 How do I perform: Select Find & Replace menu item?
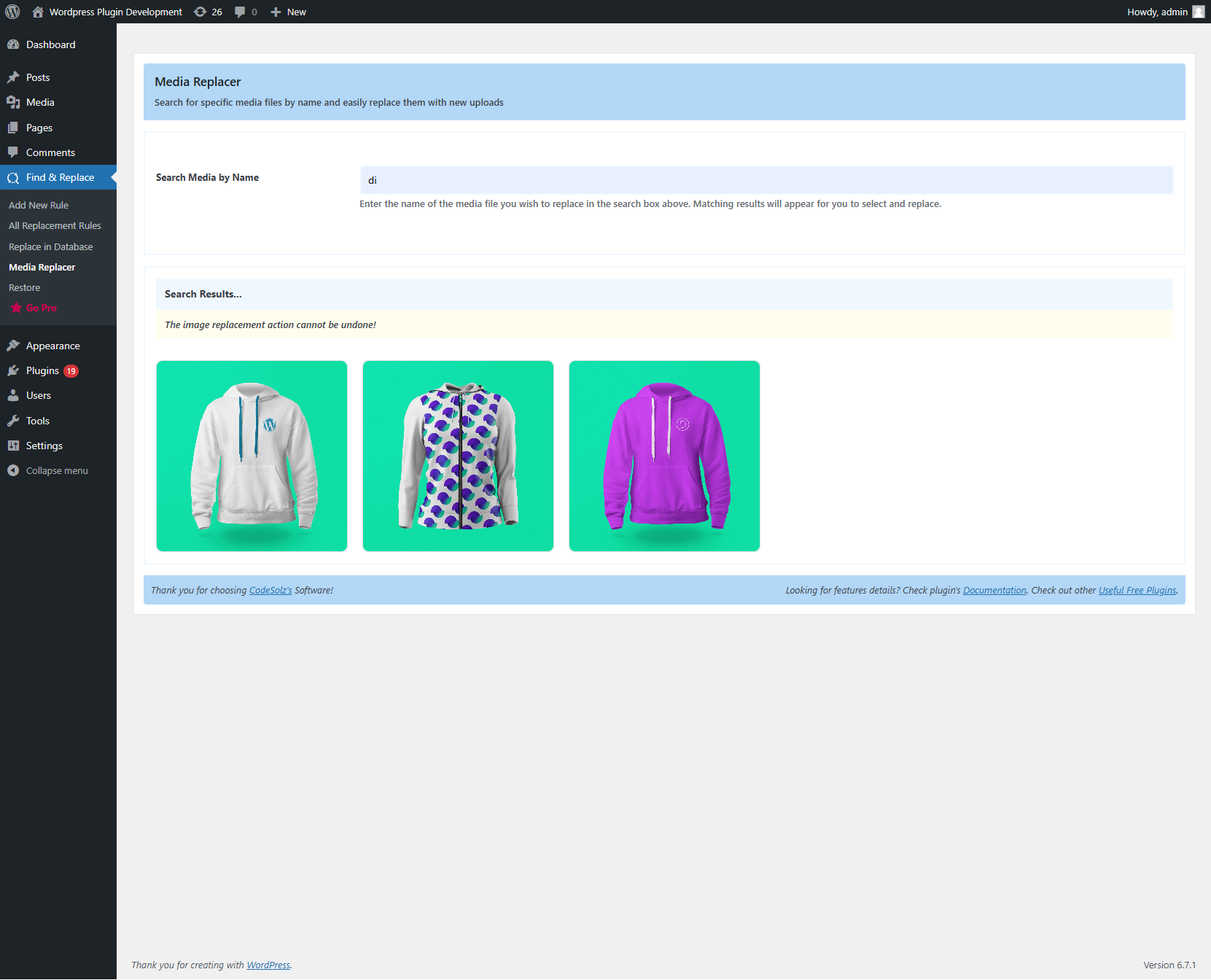click(58, 177)
